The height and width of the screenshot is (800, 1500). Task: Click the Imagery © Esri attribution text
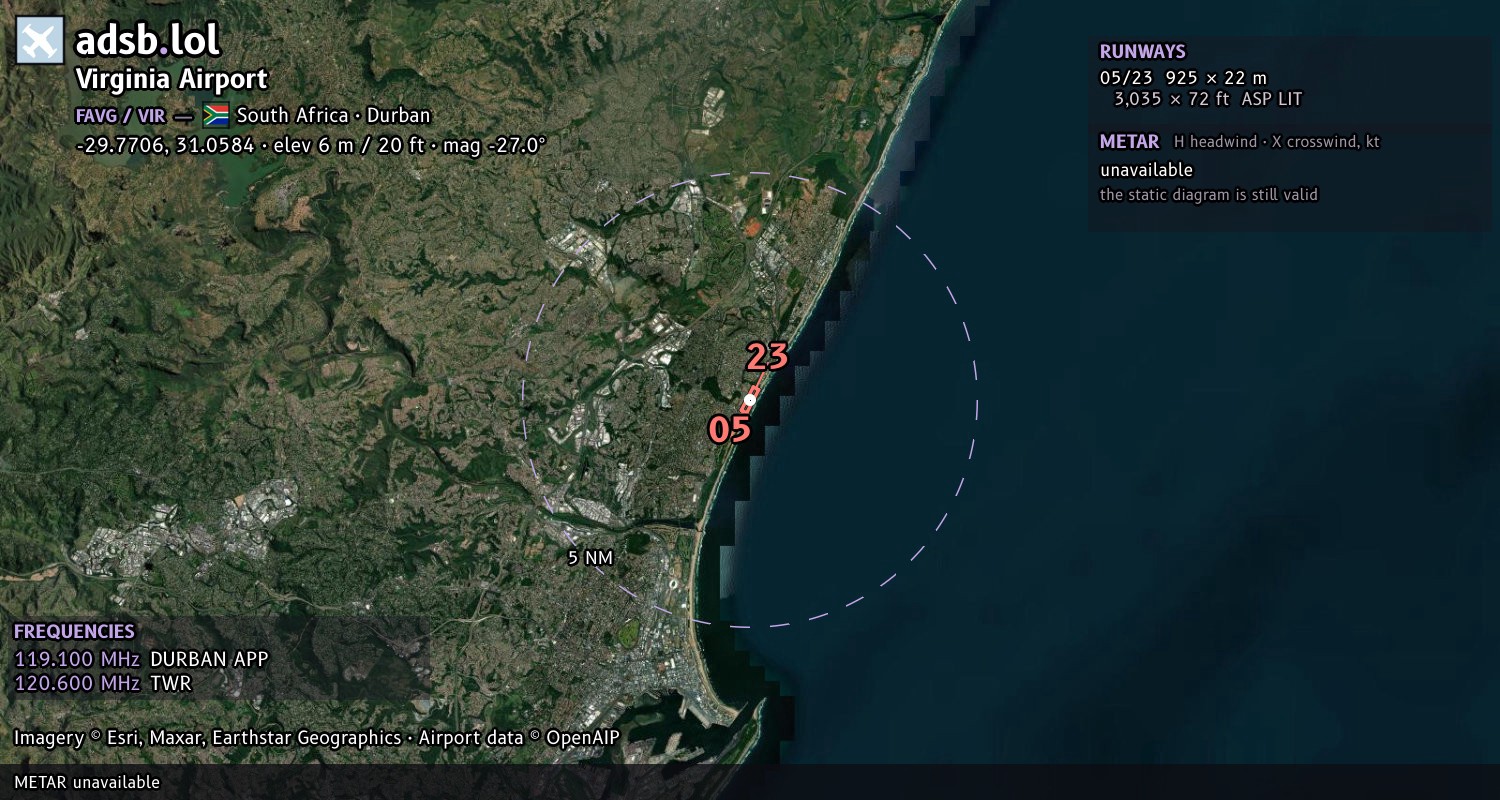click(x=316, y=738)
